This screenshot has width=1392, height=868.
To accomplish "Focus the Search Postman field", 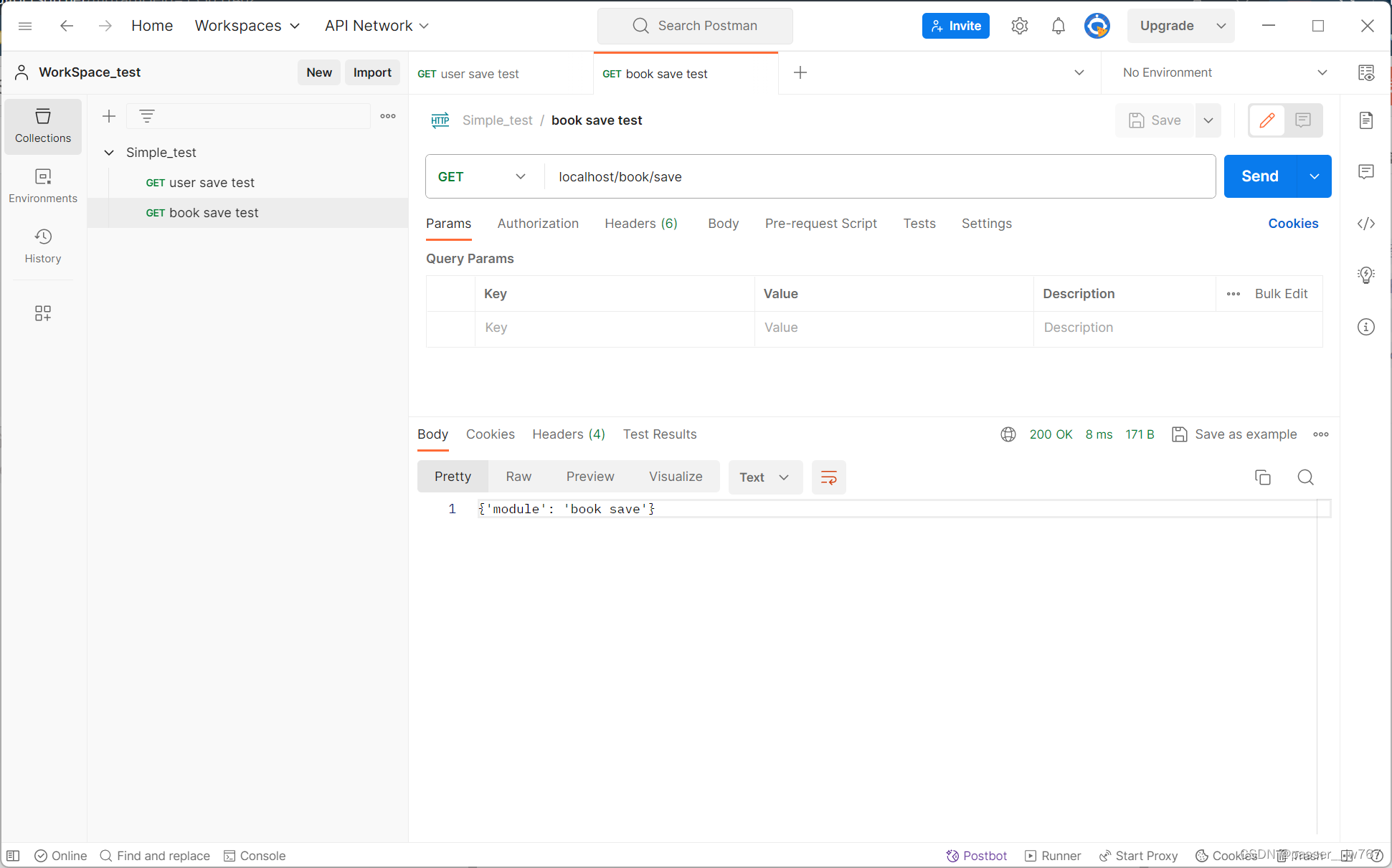I will click(695, 26).
